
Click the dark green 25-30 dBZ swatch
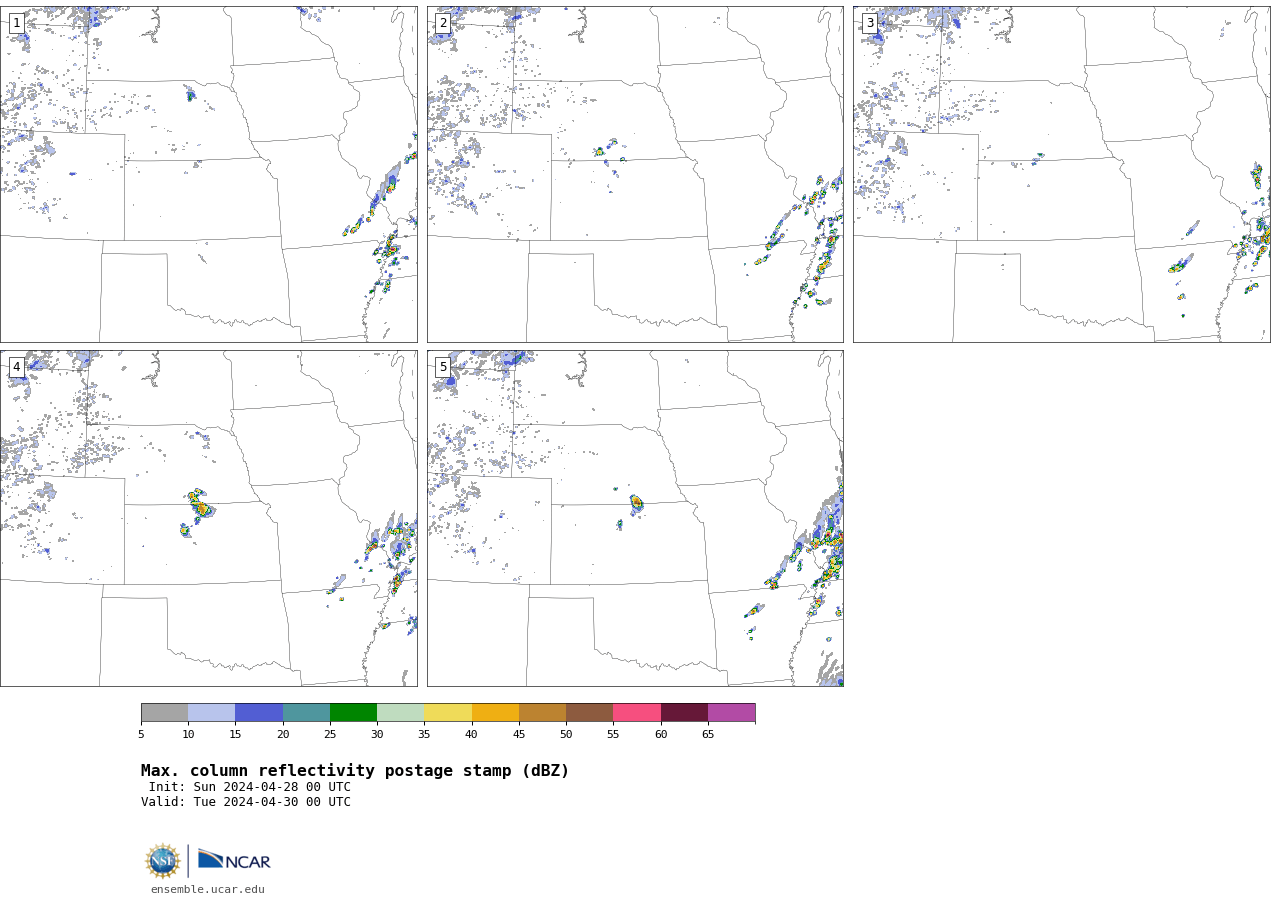click(x=353, y=712)
